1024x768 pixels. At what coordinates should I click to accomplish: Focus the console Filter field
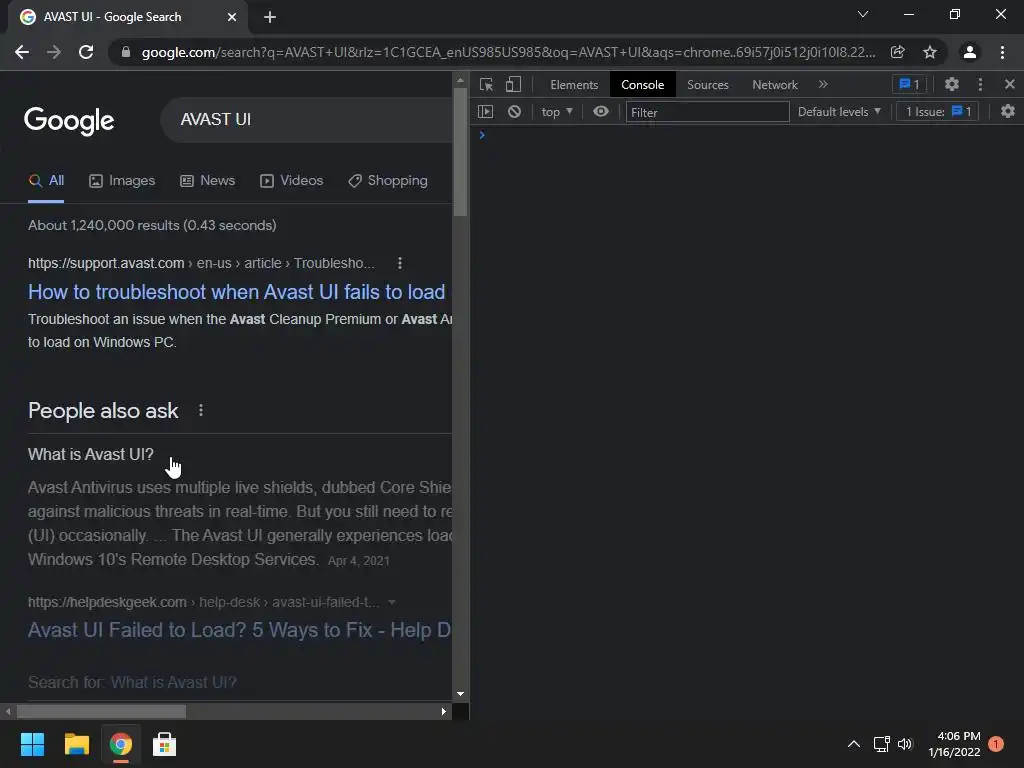707,112
